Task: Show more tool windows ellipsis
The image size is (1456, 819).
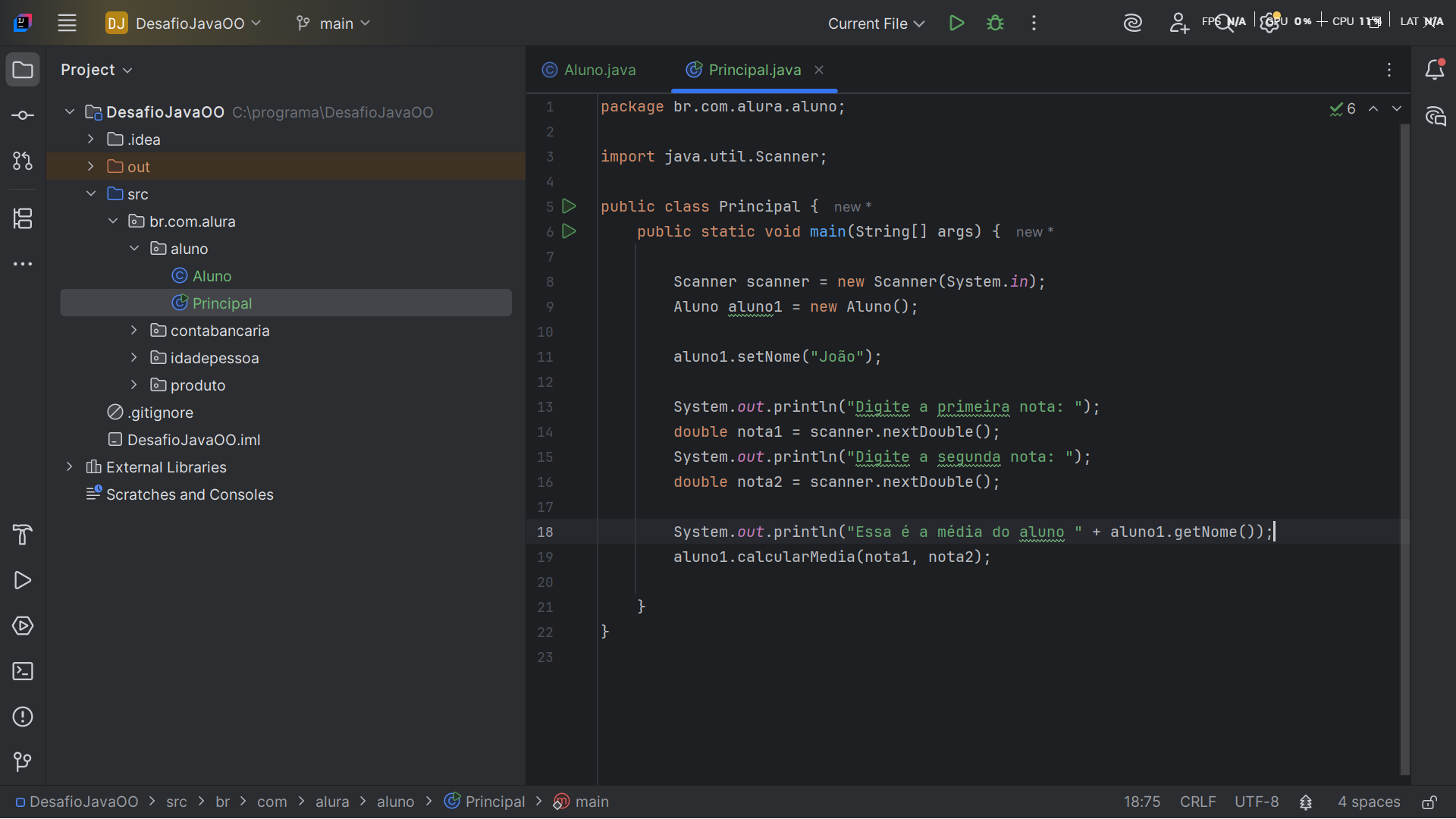Action: tap(23, 264)
